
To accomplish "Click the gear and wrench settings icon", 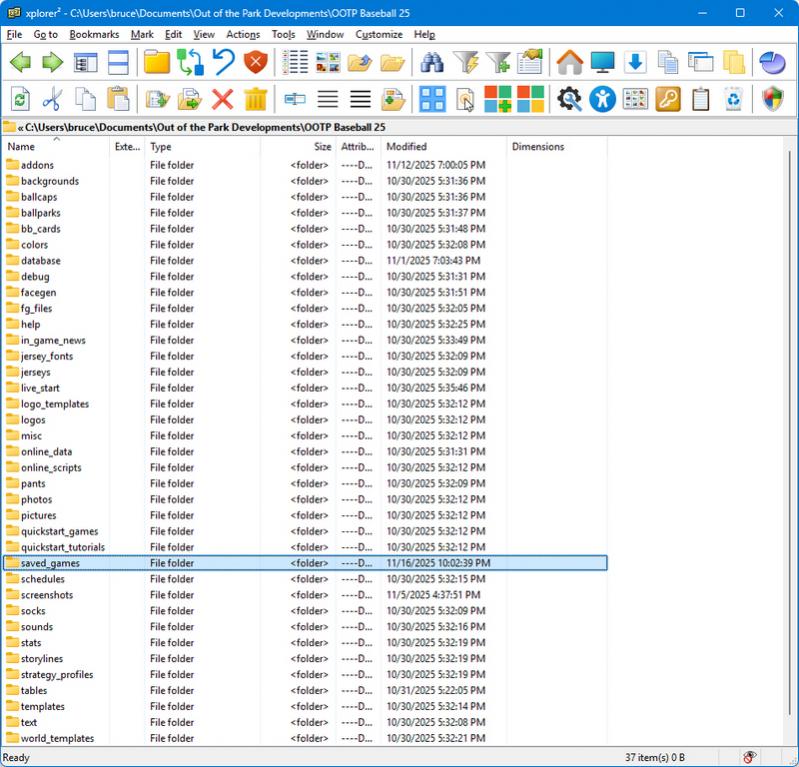I will (x=569, y=99).
